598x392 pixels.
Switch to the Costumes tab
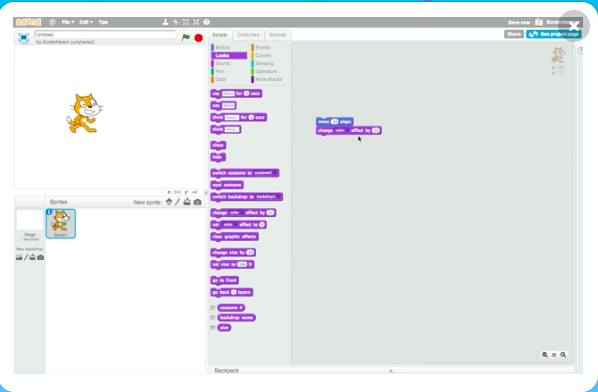pos(248,35)
